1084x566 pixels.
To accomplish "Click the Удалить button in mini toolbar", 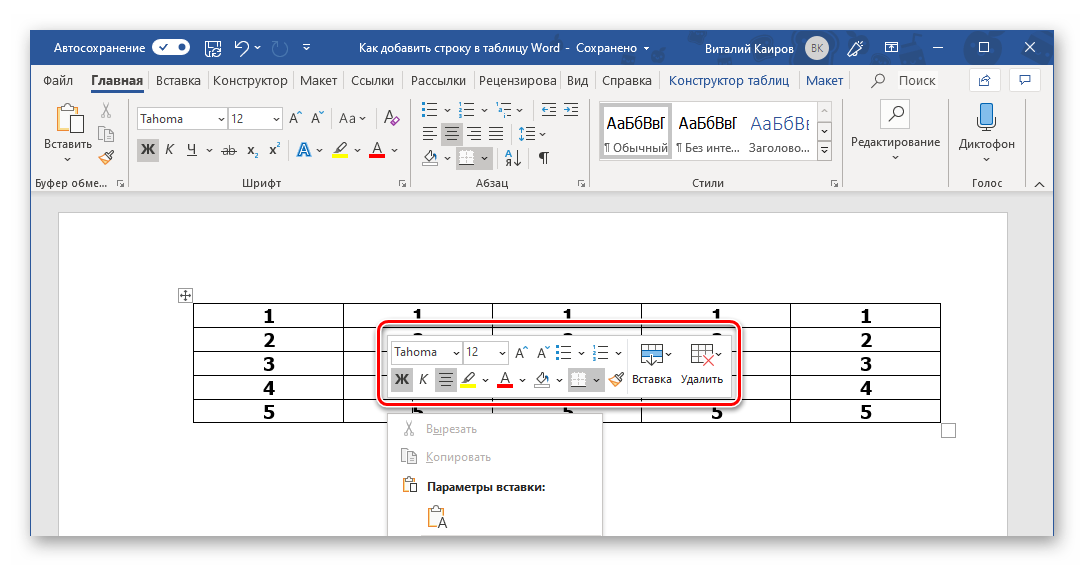I will point(702,365).
